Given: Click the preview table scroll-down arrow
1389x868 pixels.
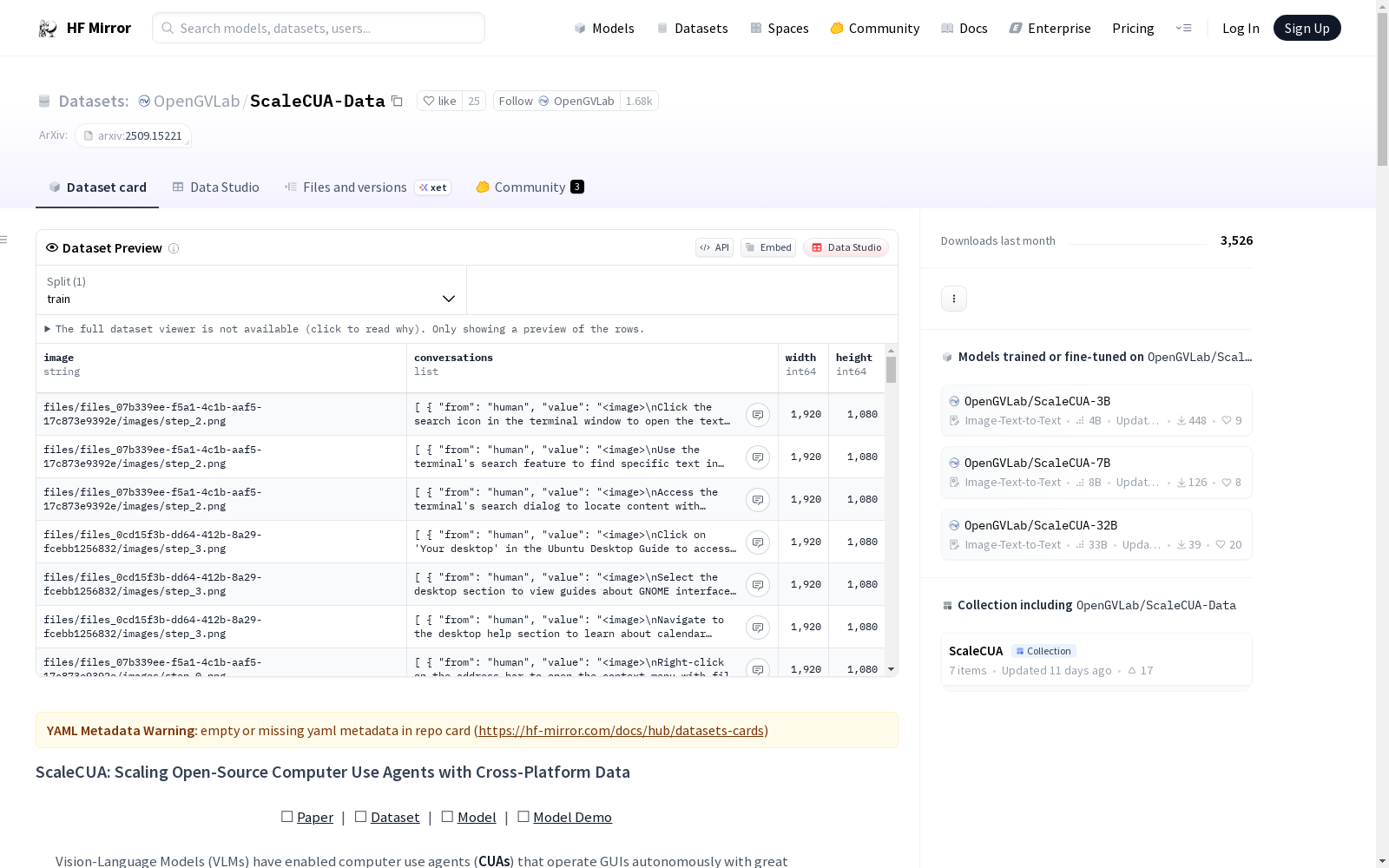Looking at the screenshot, I should [x=891, y=669].
